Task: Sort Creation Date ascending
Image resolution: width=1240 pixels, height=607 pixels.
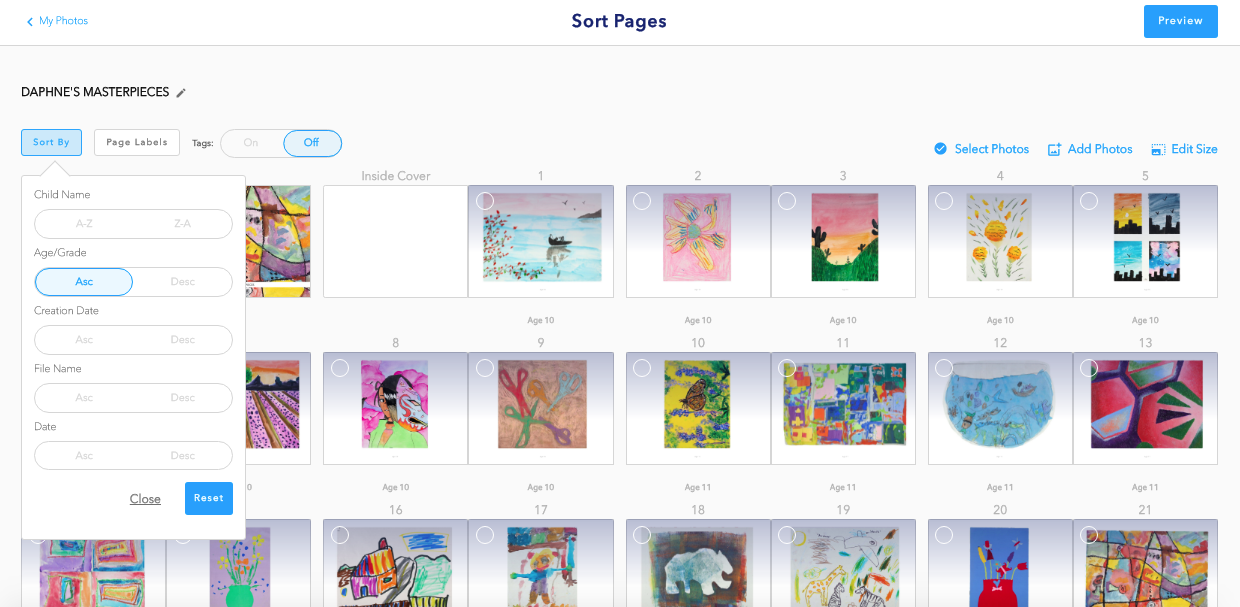Action: (84, 340)
